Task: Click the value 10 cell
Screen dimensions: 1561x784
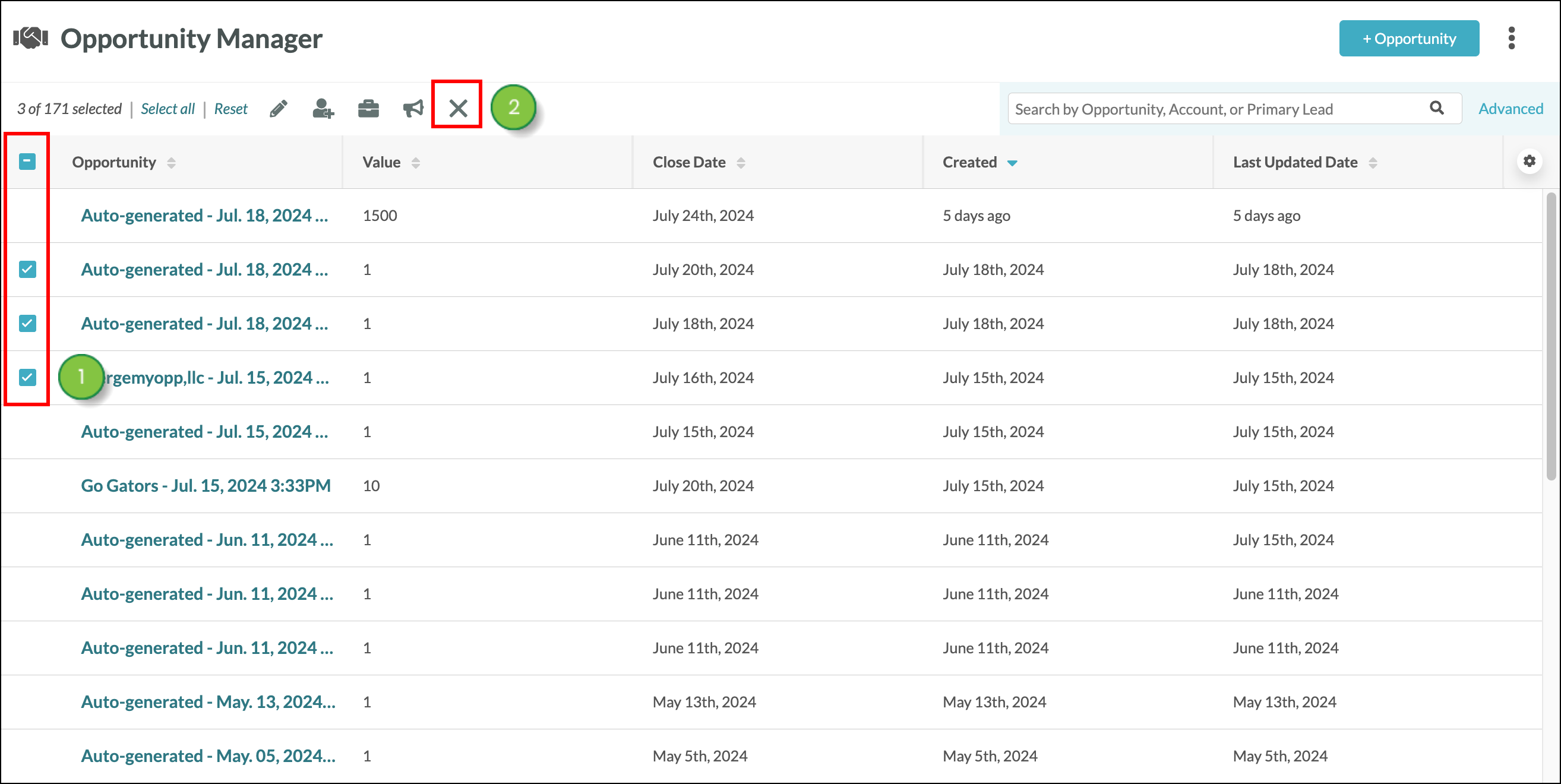Action: point(371,486)
